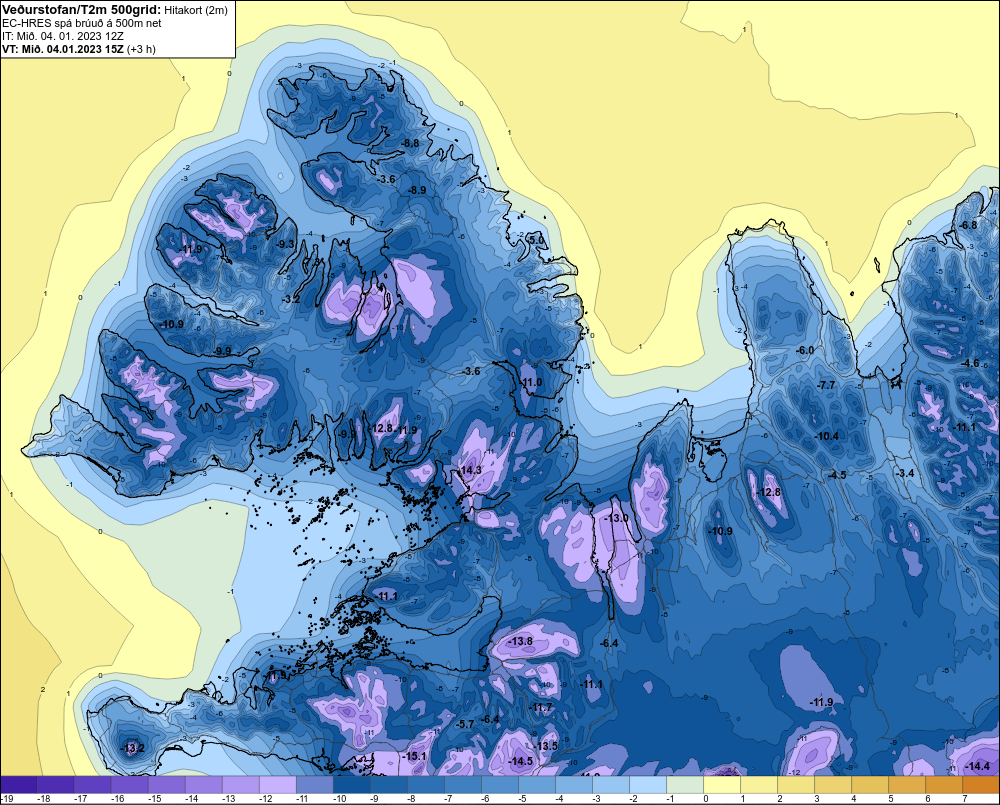Click the '-16' legend label
This screenshot has height=805, width=1000.
click(118, 799)
